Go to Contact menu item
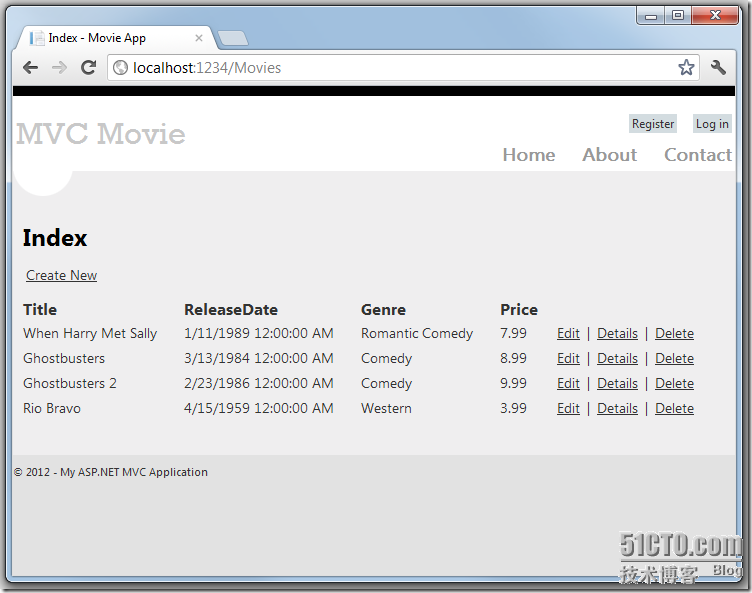 (698, 155)
